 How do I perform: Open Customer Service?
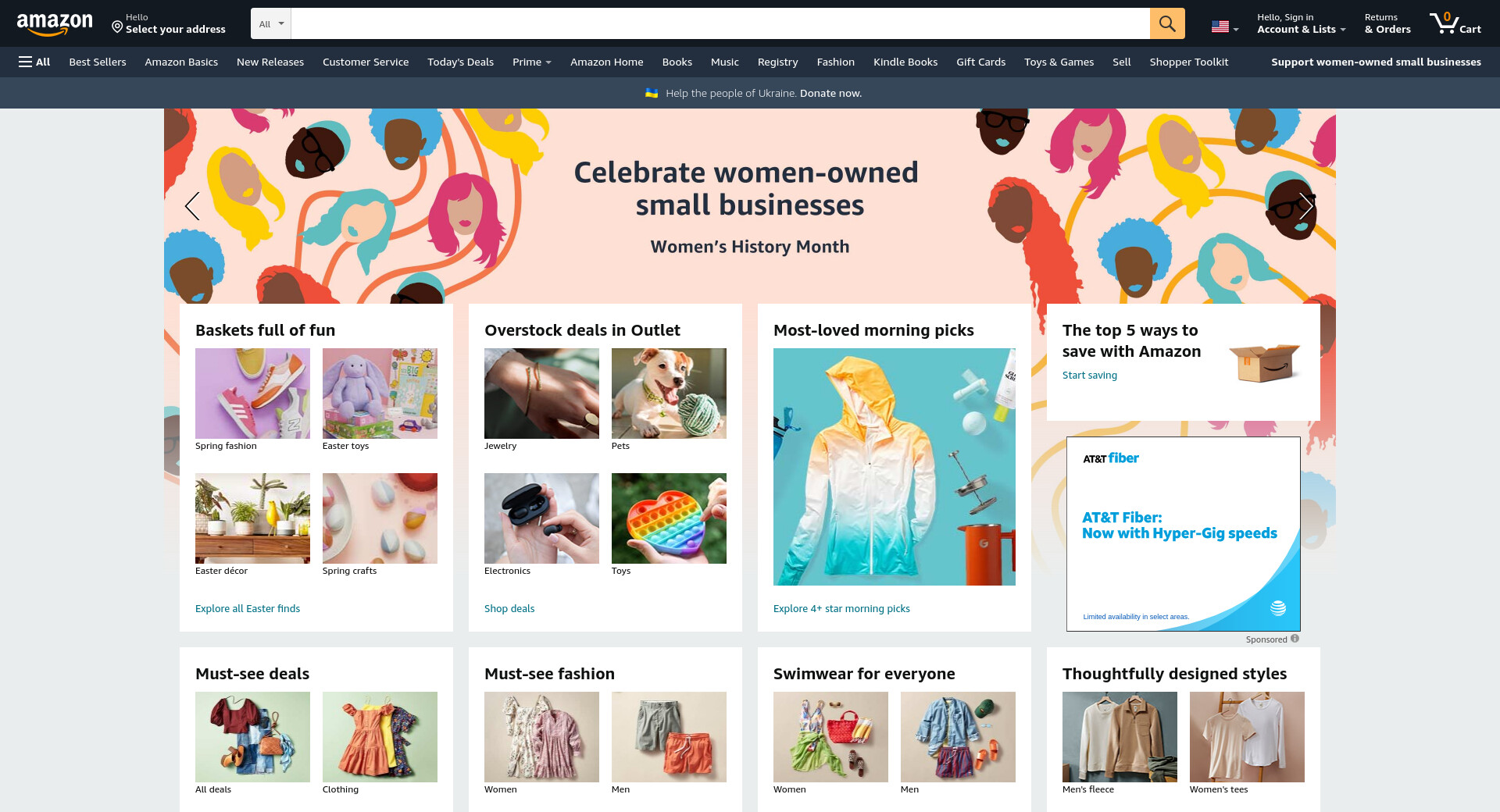366,62
